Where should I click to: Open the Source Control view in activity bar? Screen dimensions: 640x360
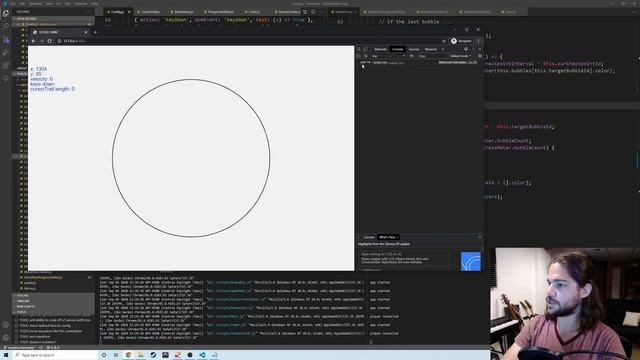coord(6,40)
